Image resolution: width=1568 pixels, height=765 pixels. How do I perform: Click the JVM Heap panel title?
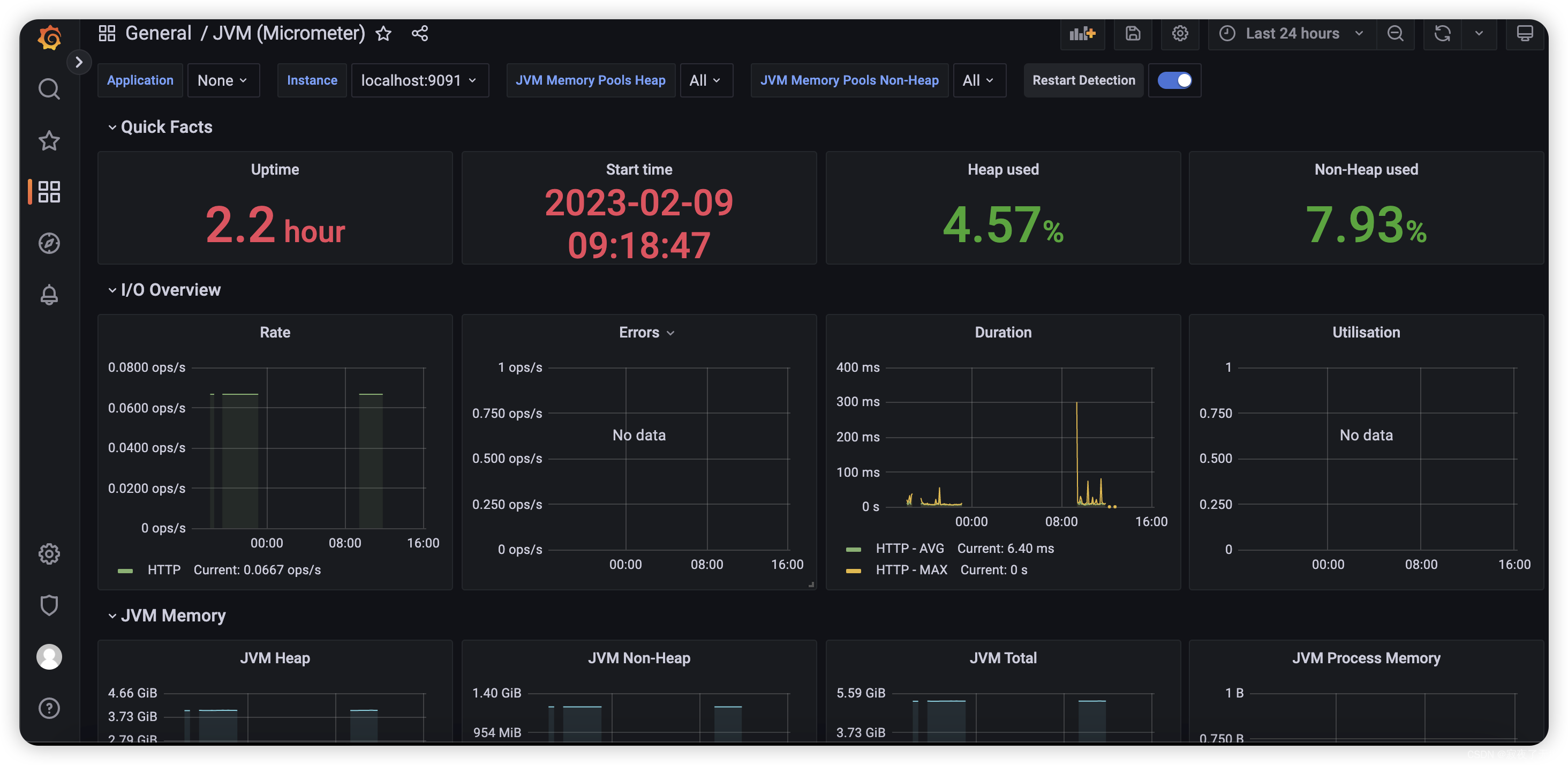275,658
